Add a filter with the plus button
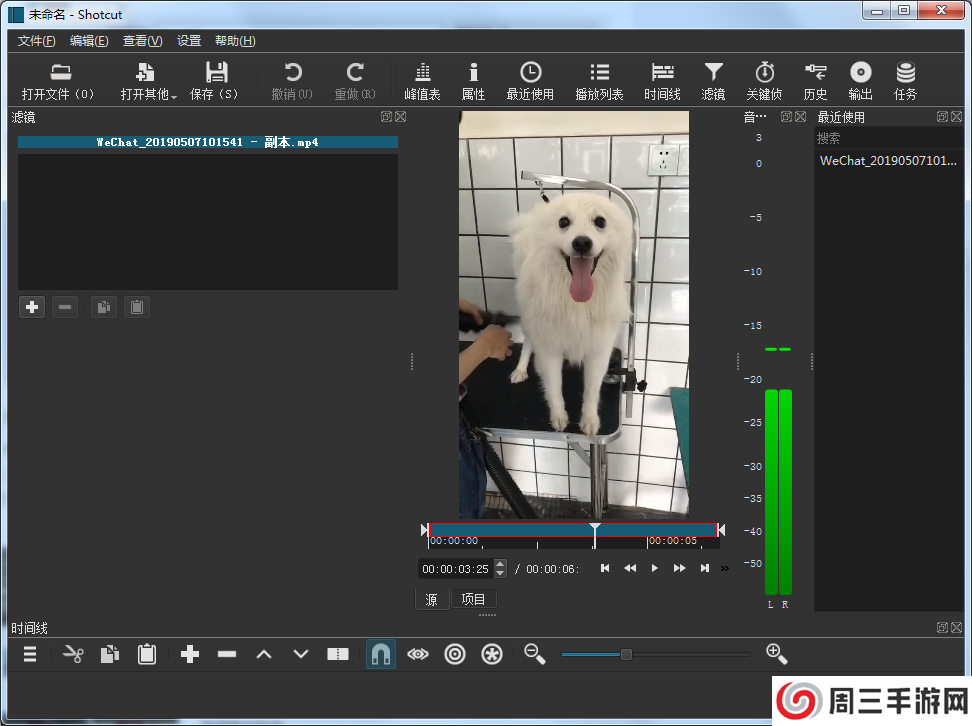972x726 pixels. point(32,307)
